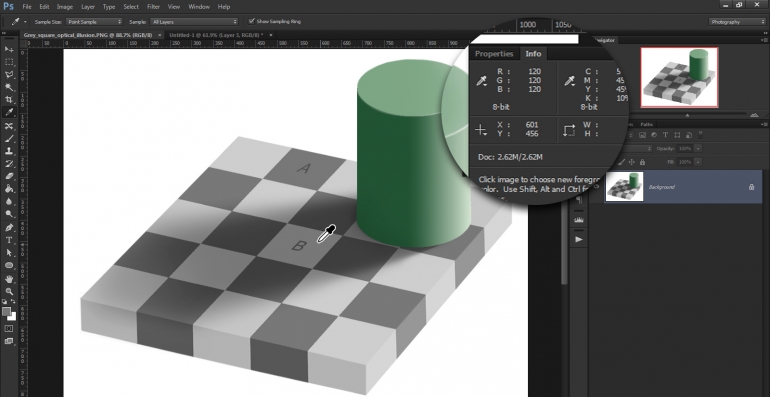
Task: Select the Eraser tool
Action: pos(9,176)
